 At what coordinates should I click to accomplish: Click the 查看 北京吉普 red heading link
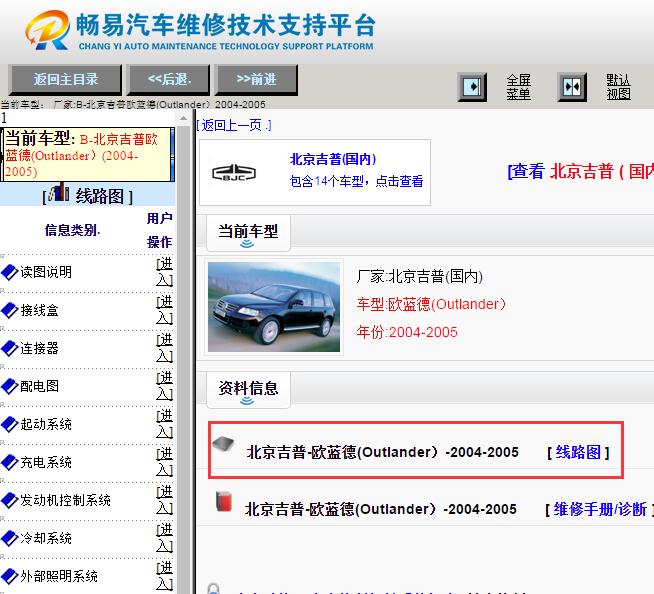580,171
